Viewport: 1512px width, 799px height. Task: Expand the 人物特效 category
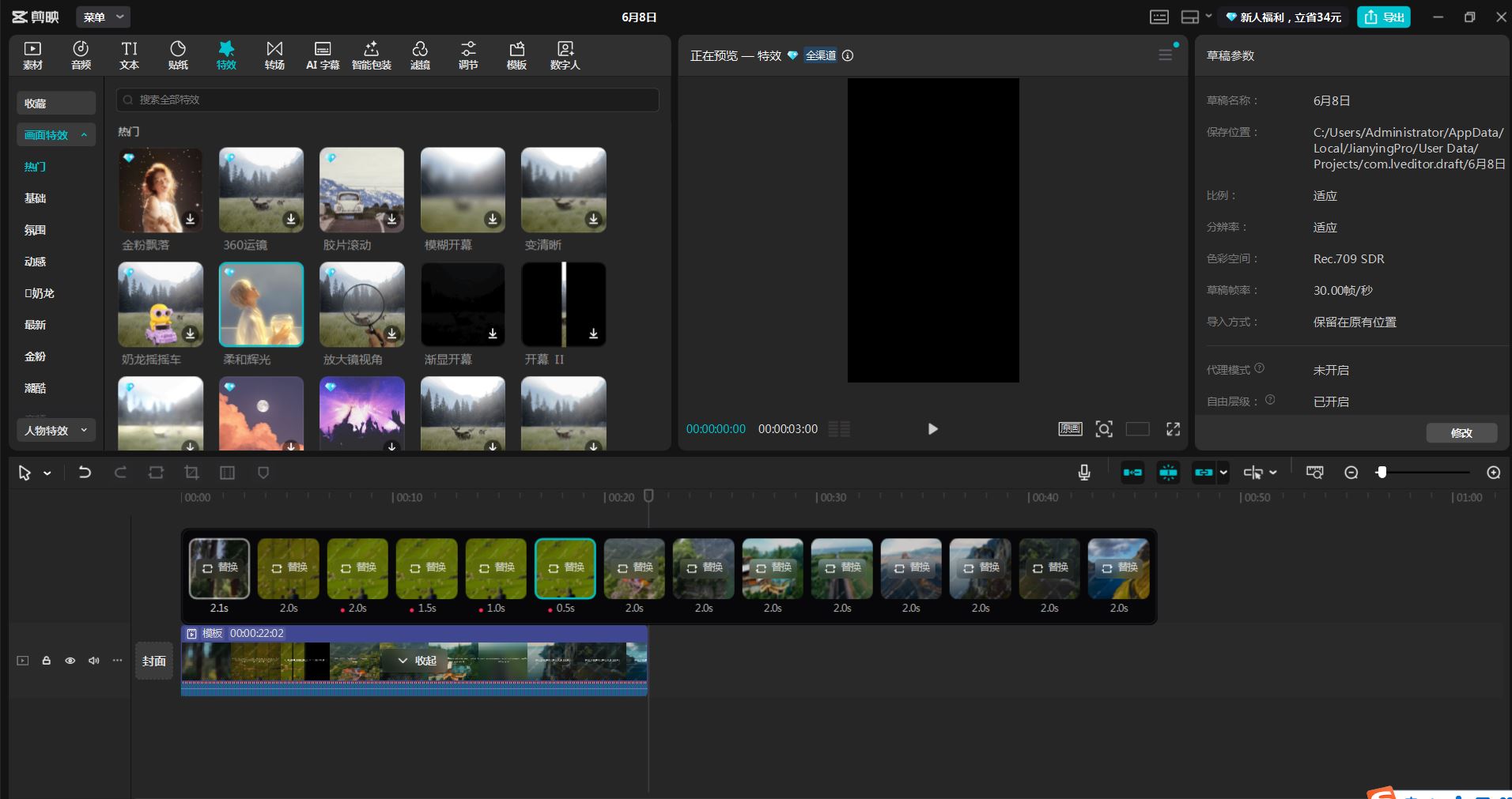click(x=55, y=431)
